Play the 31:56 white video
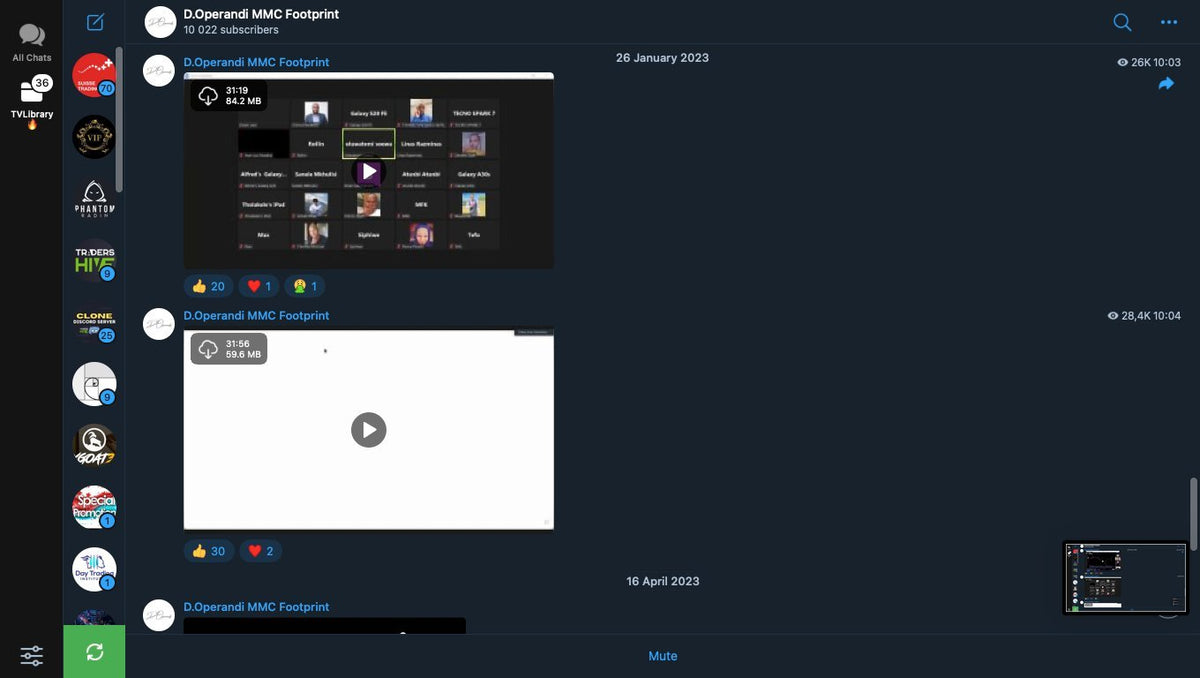Image resolution: width=1200 pixels, height=678 pixels. click(369, 430)
